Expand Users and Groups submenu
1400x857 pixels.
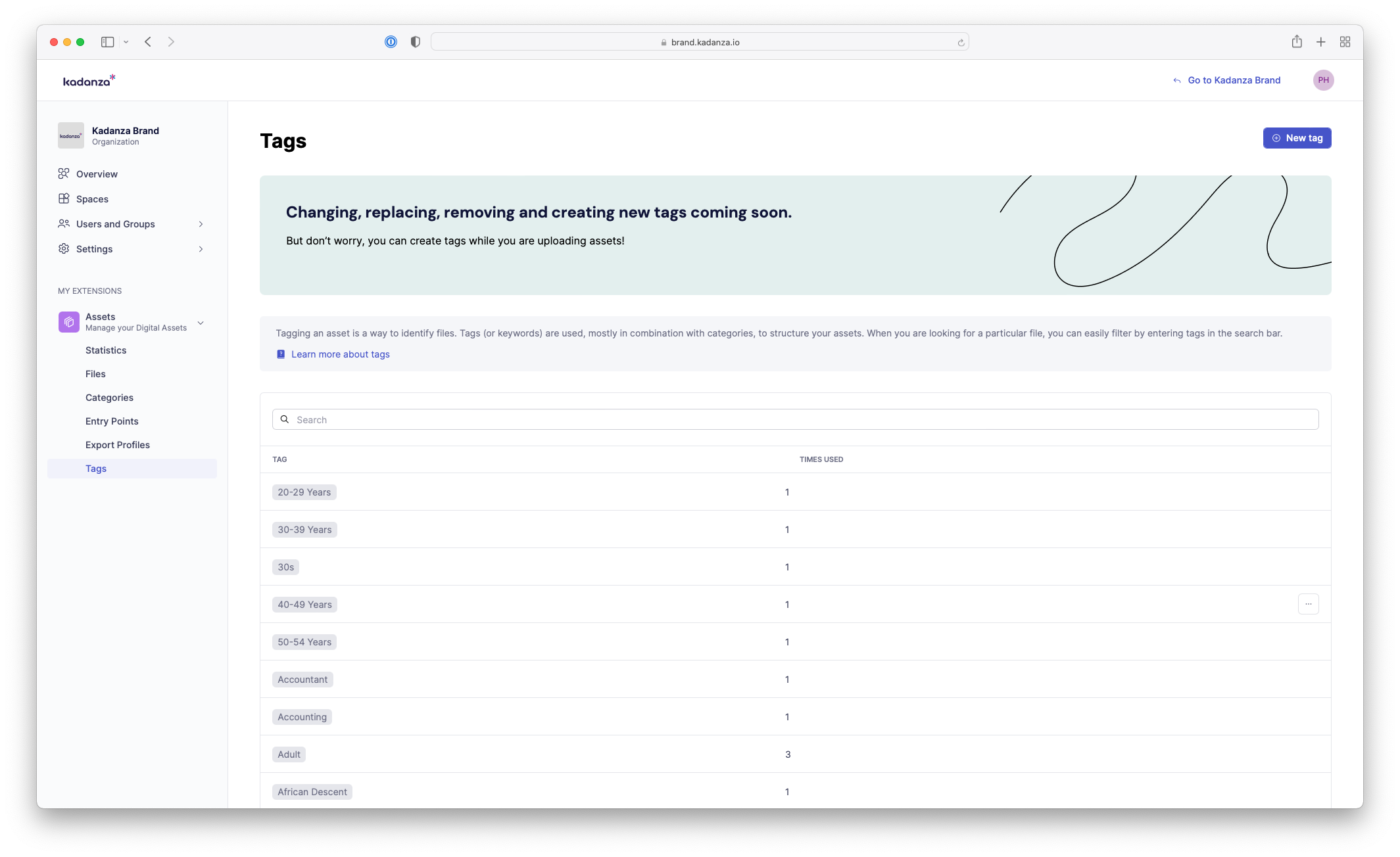201,224
